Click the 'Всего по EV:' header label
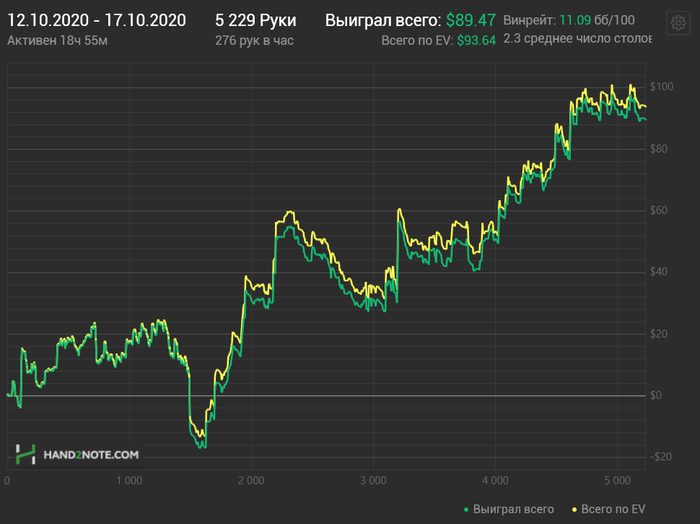700x524 pixels. [417, 41]
